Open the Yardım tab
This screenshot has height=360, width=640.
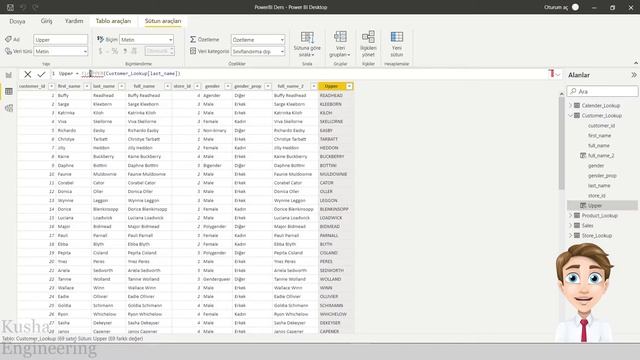pos(74,21)
